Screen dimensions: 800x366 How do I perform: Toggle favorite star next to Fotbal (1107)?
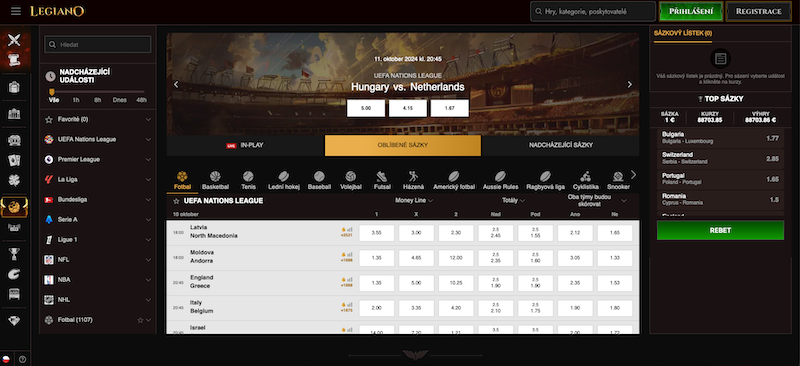tap(140, 320)
